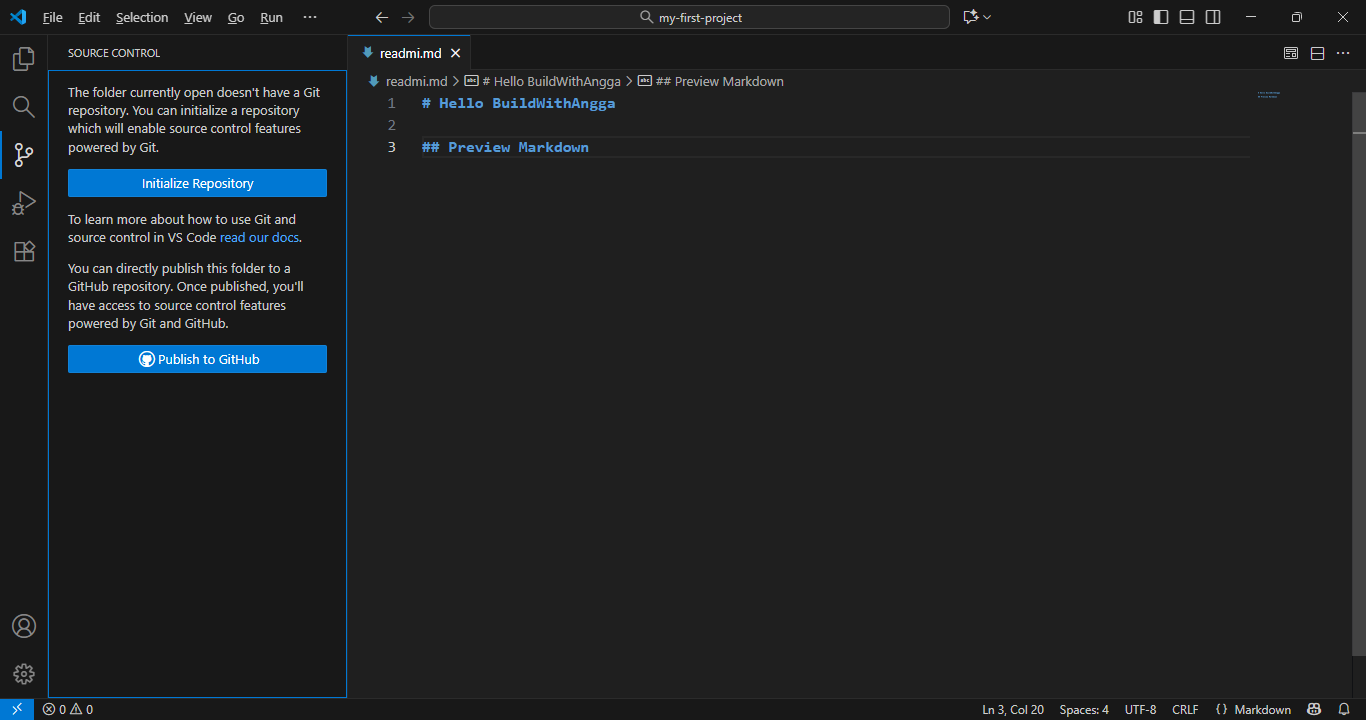Open the Search icon in activity bar
This screenshot has height=720, width=1366.
coord(23,107)
